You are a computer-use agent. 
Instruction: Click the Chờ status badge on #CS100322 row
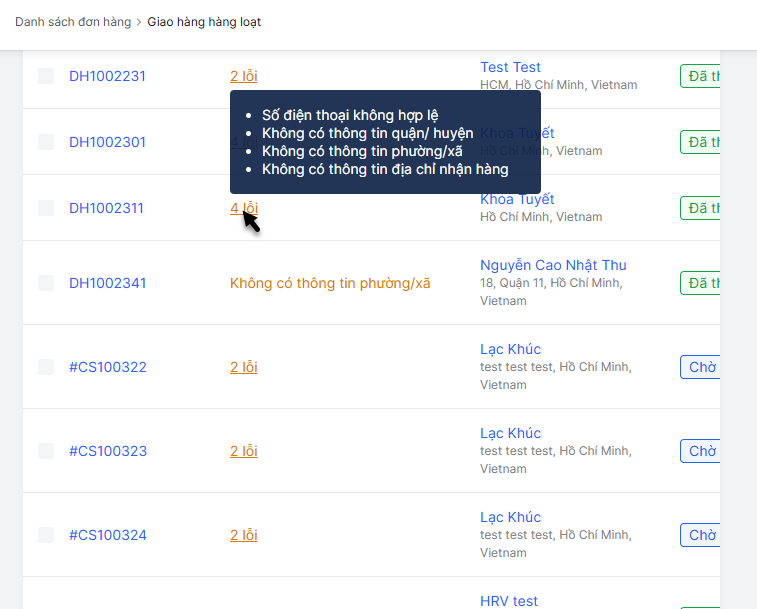click(x=700, y=367)
